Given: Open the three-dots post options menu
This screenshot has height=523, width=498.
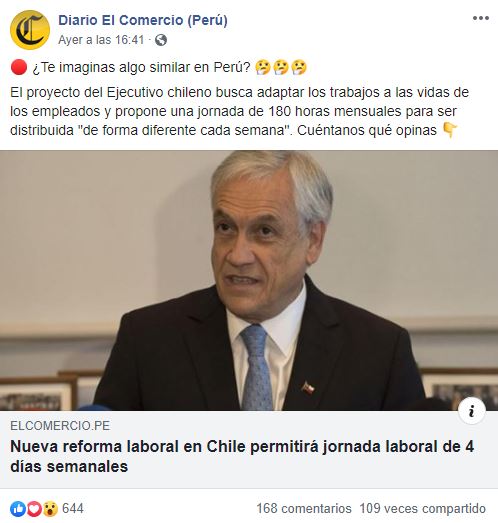Looking at the screenshot, I should (x=480, y=18).
